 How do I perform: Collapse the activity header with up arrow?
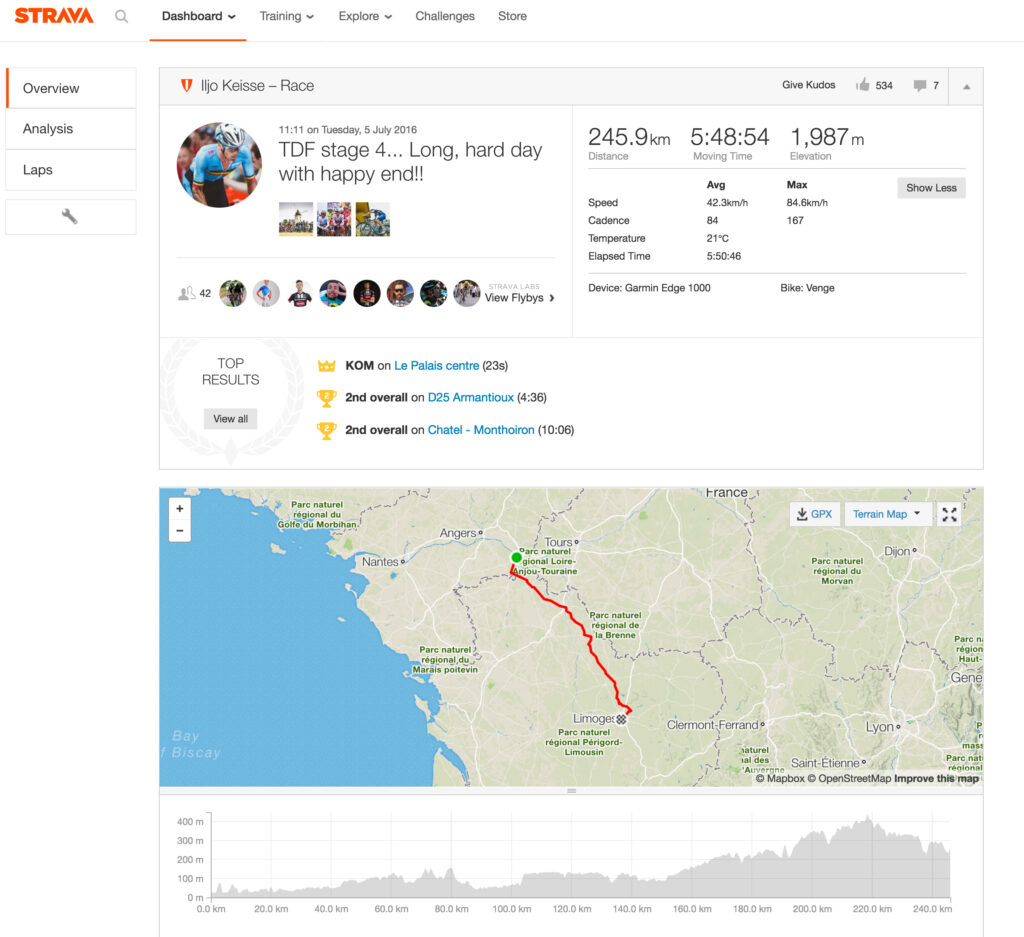(967, 86)
